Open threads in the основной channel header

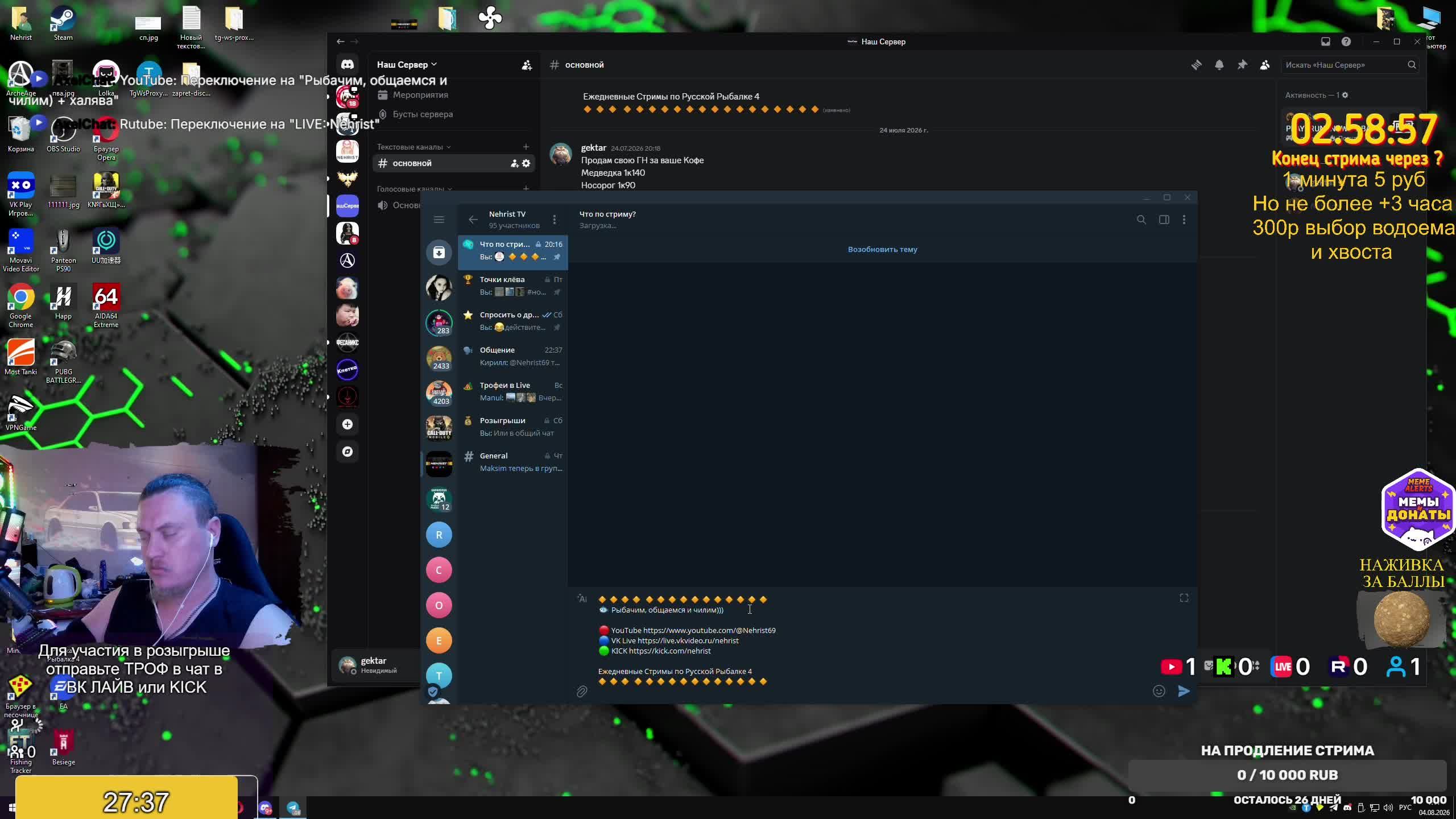(1197, 65)
